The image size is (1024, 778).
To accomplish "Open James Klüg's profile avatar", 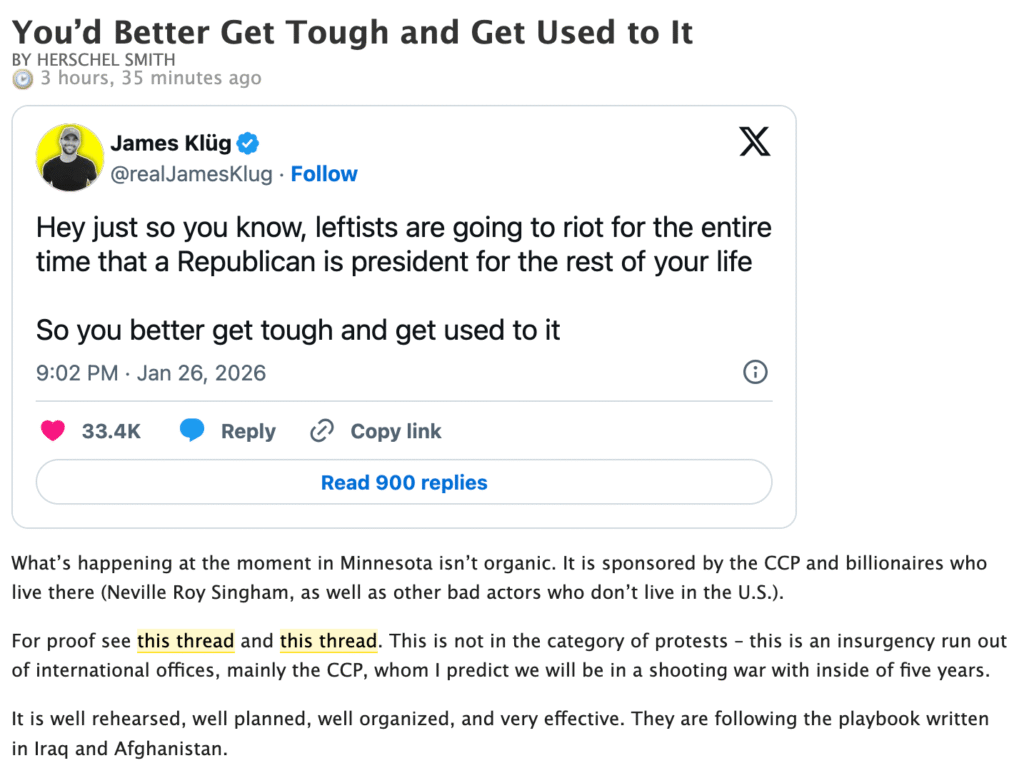I will point(70,157).
